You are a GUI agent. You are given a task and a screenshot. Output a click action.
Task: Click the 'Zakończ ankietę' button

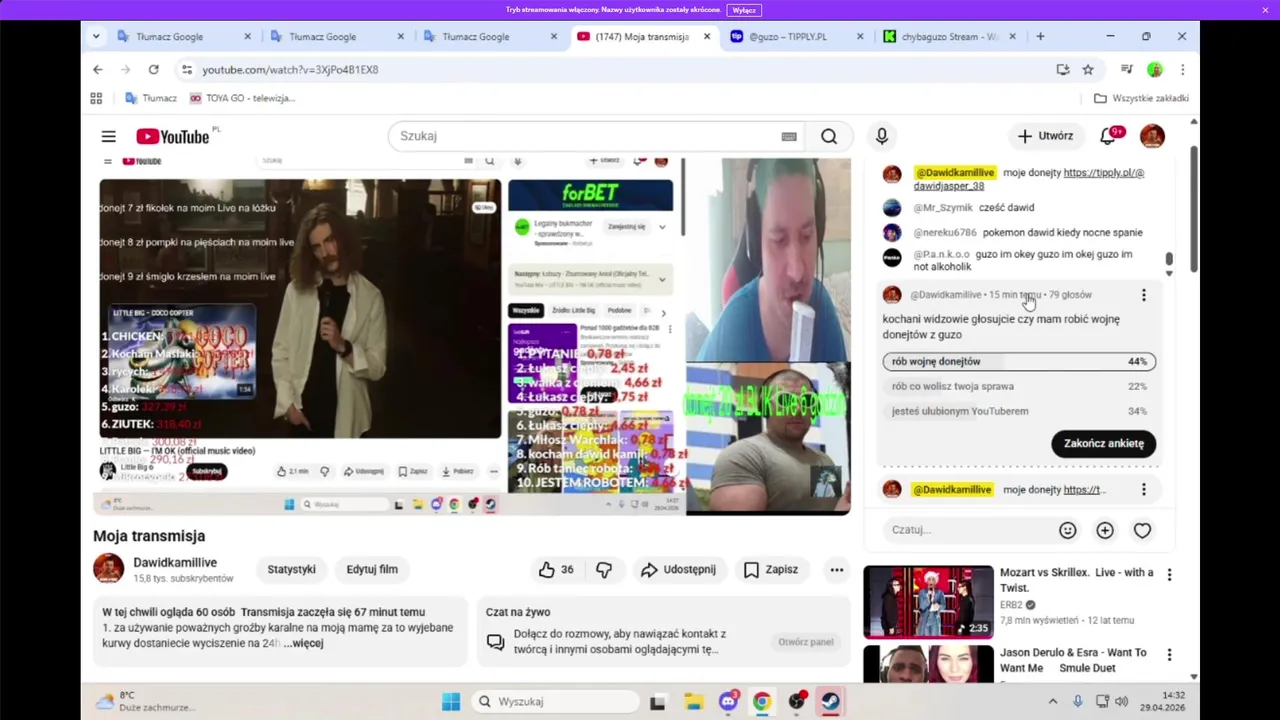tap(1104, 443)
